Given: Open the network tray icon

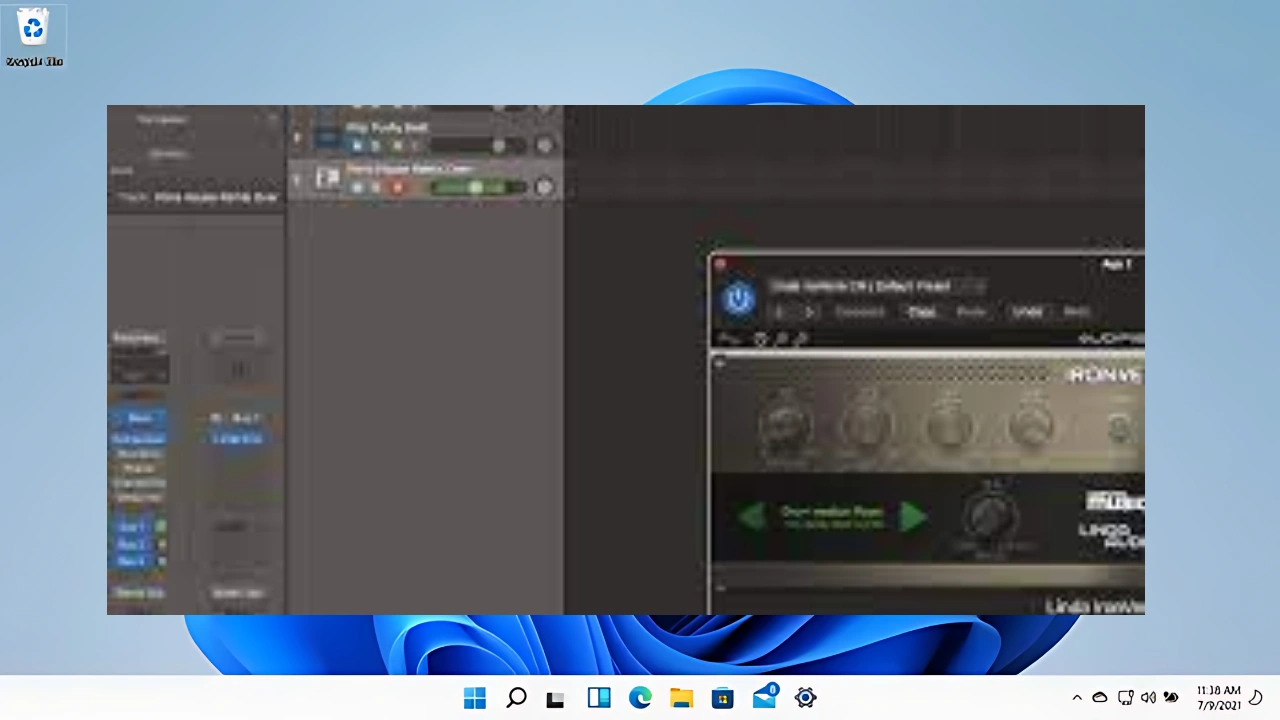Looking at the screenshot, I should pyautogui.click(x=1126, y=698).
